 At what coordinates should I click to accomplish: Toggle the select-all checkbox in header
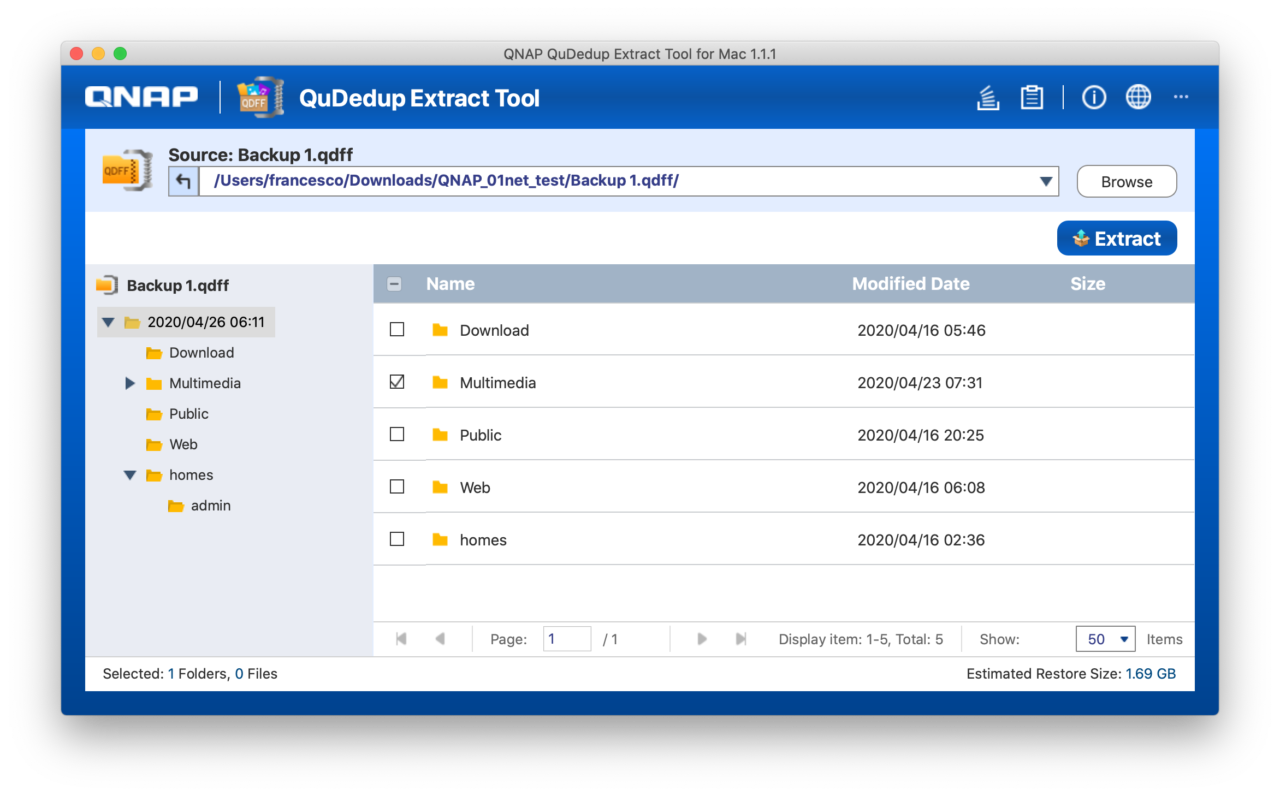[x=394, y=283]
